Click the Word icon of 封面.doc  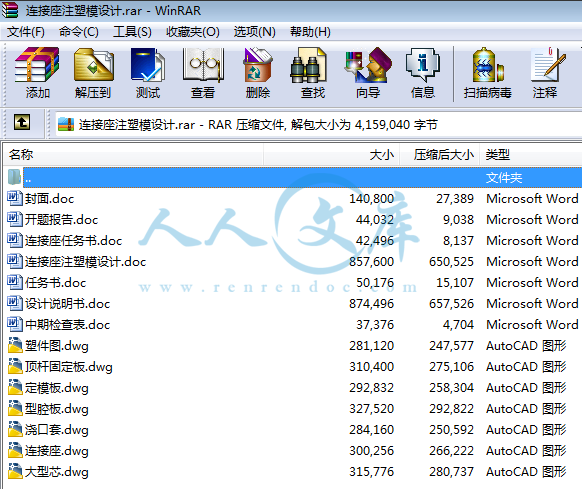[x=14, y=198]
